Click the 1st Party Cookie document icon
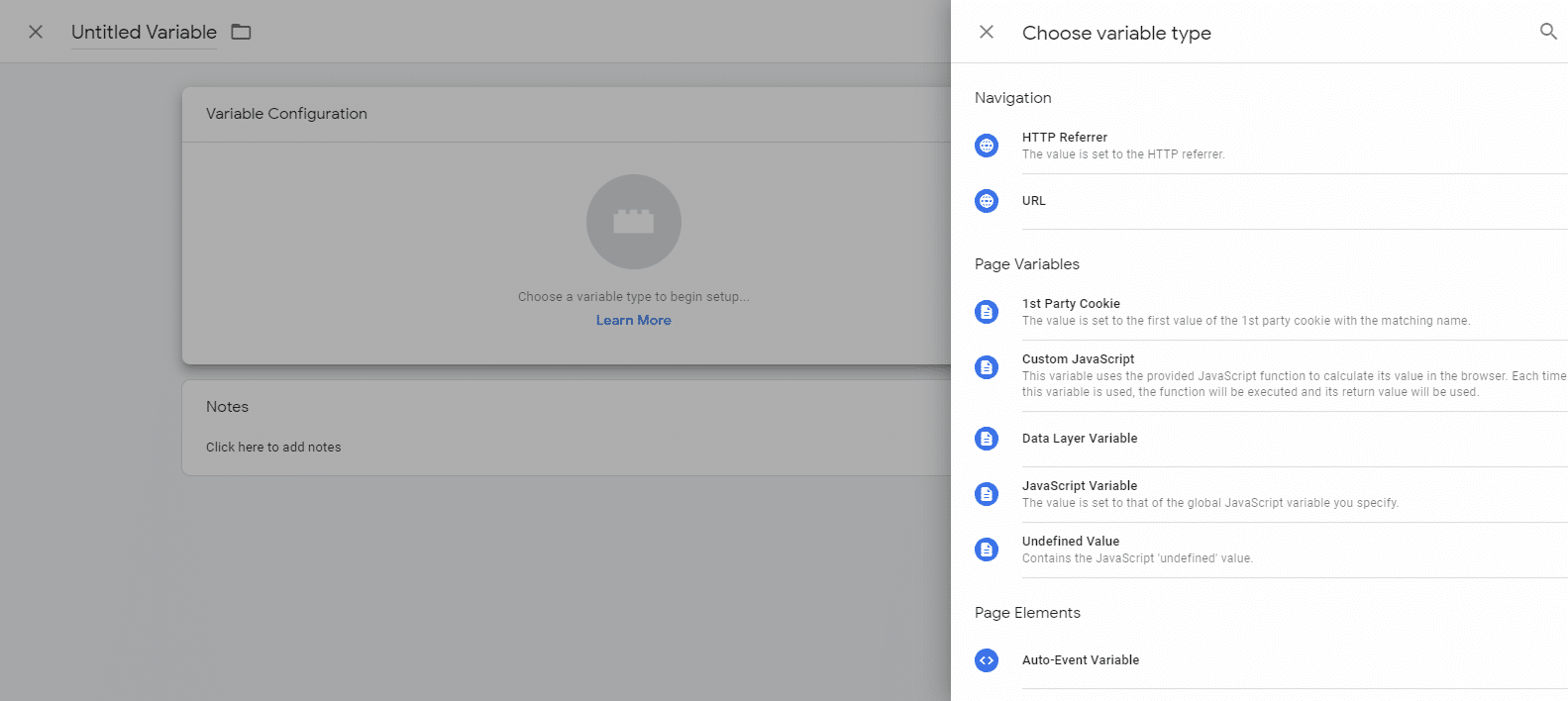 [987, 312]
